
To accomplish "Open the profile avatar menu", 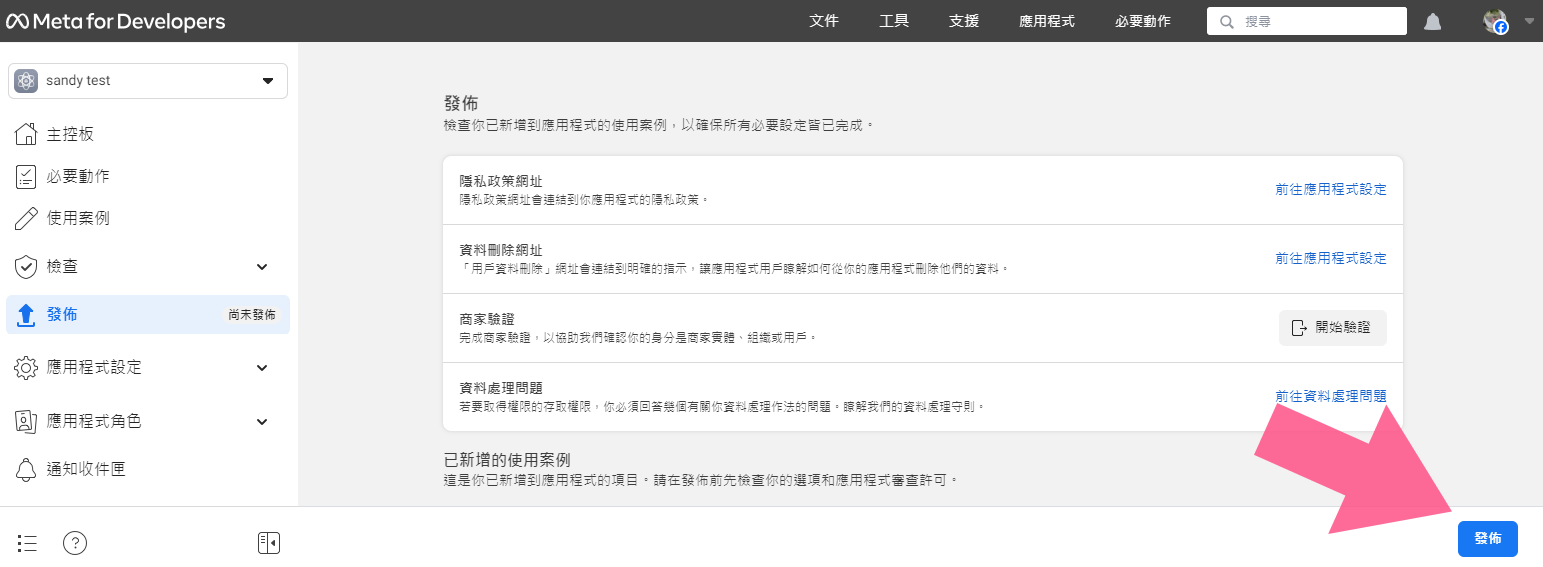I will 1495,22.
